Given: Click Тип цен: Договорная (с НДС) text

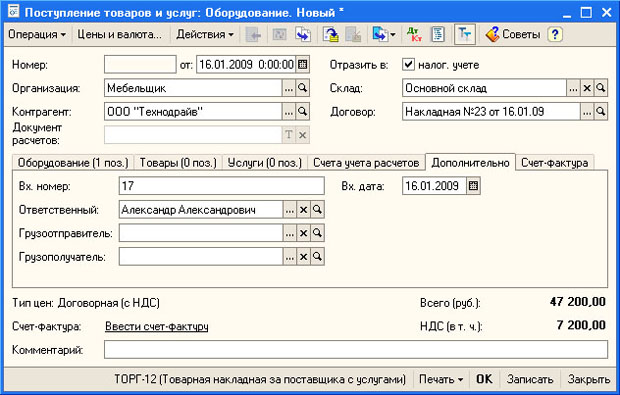Looking at the screenshot, I should [86, 303].
